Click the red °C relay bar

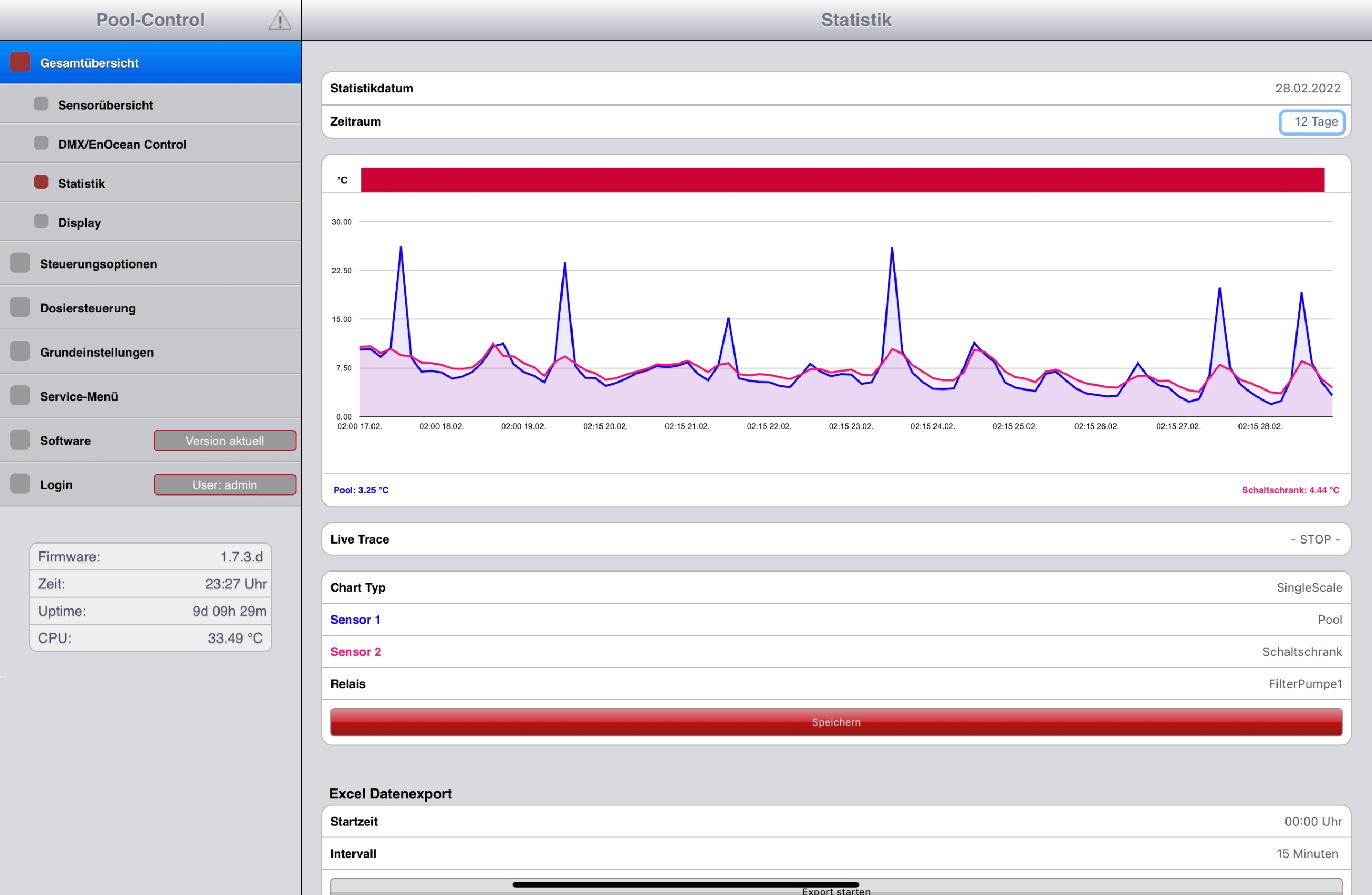point(842,180)
